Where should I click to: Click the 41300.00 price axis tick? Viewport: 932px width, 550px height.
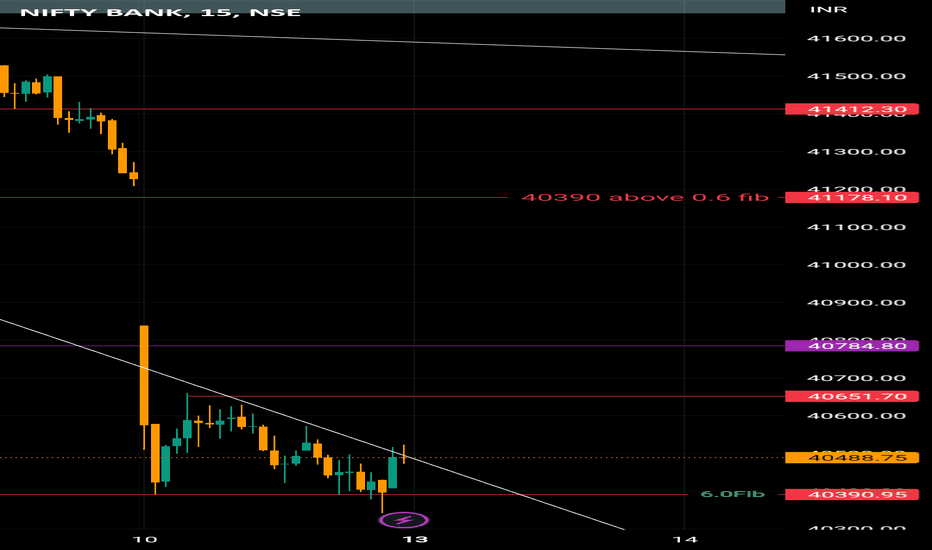point(856,152)
